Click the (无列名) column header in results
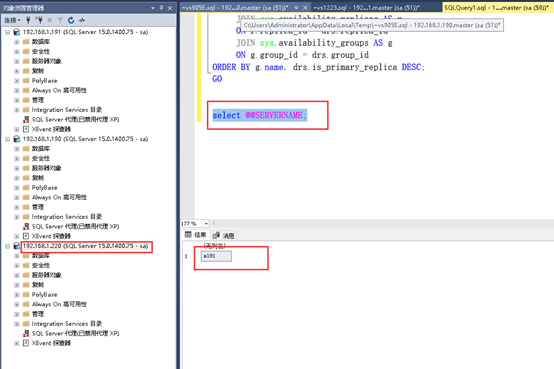The width and height of the screenshot is (554, 369). (x=214, y=245)
